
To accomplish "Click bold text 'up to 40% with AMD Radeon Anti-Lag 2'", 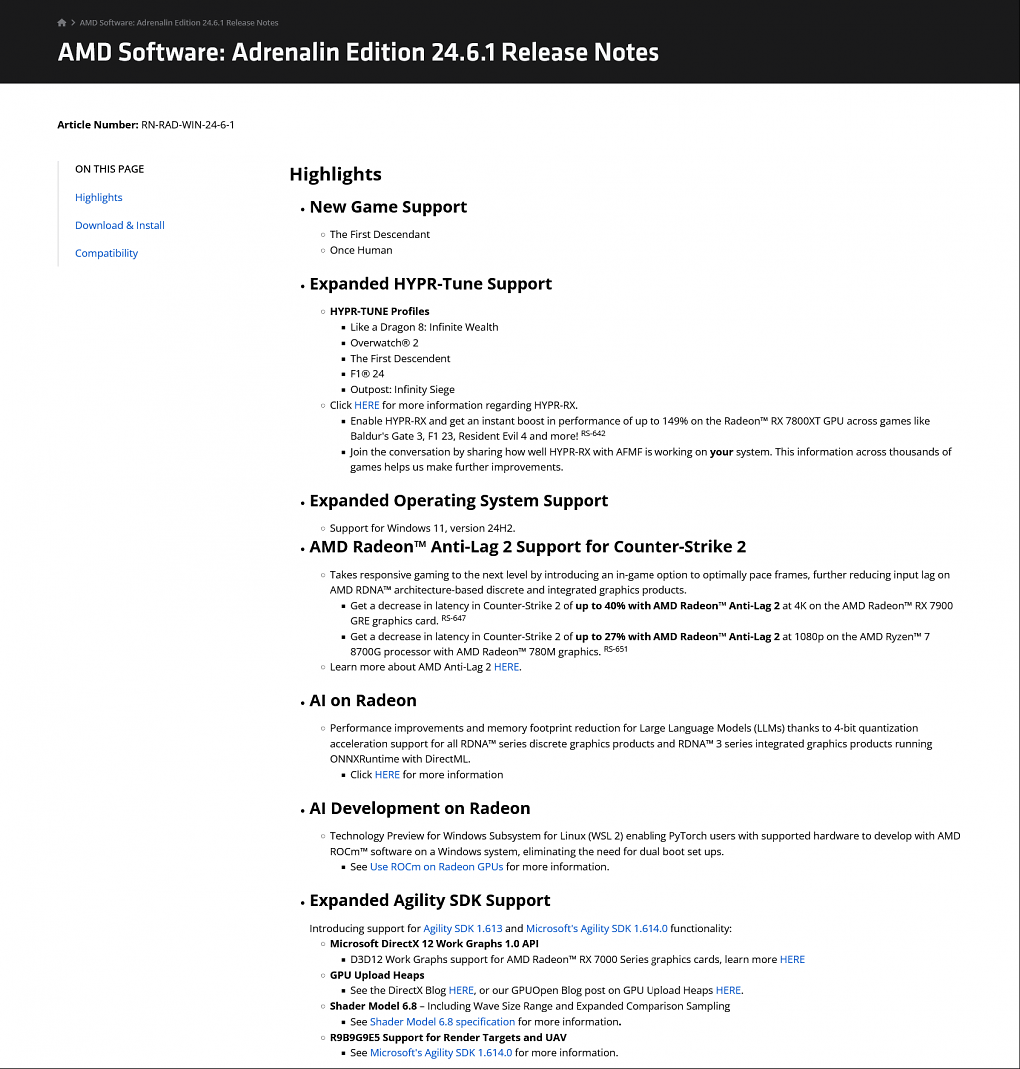I will point(678,605).
